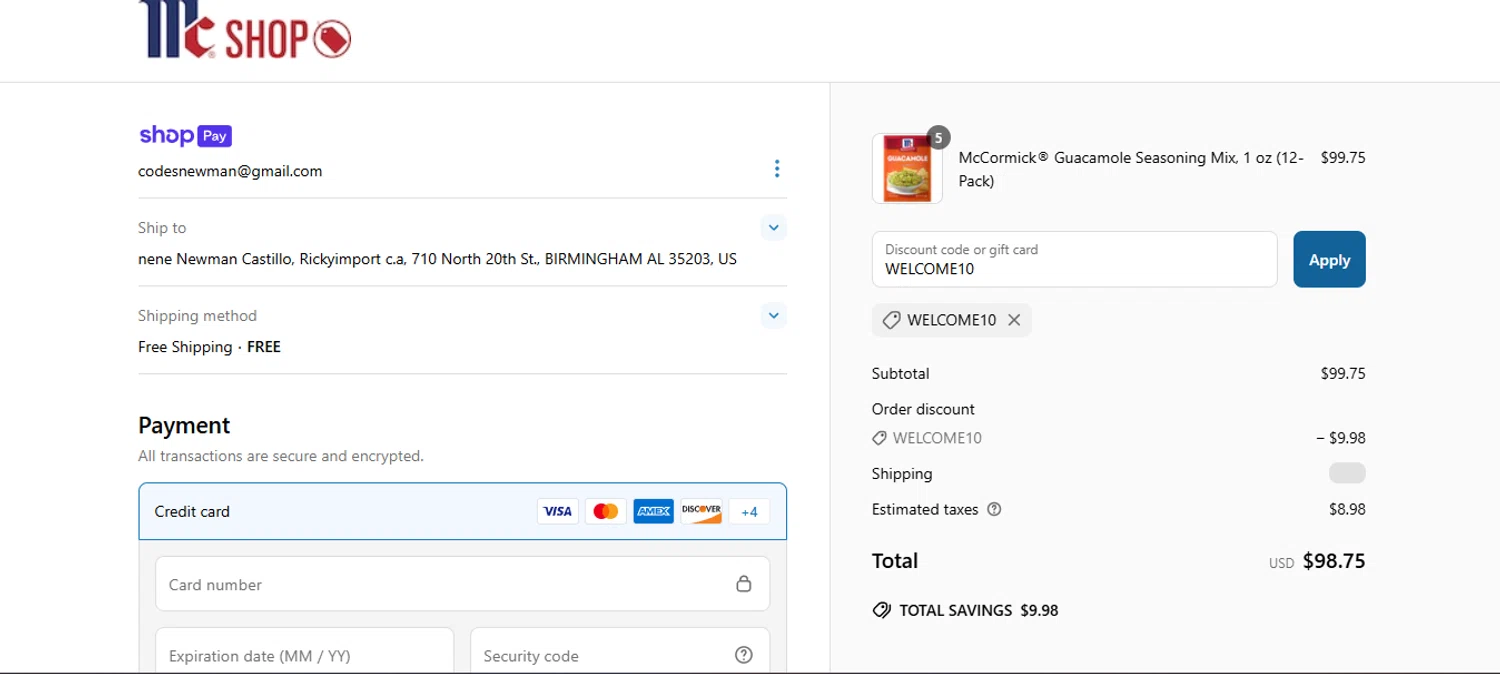
Task: Click the Discover card icon
Action: (701, 511)
